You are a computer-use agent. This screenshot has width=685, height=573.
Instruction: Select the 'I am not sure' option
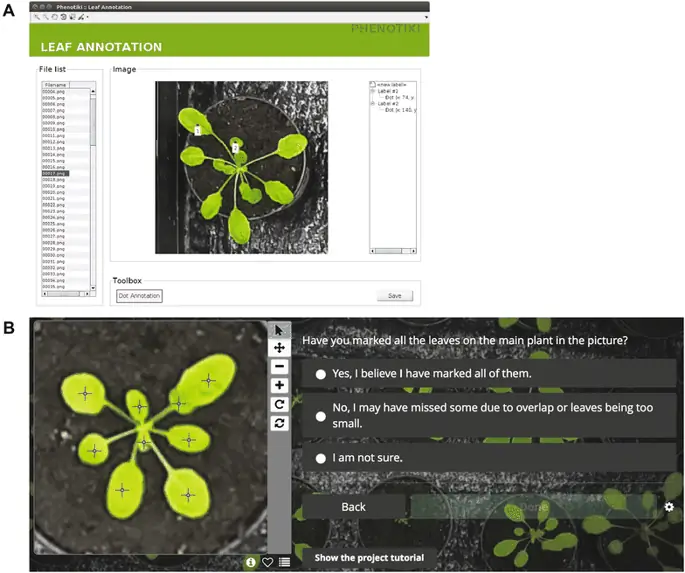tap(321, 458)
